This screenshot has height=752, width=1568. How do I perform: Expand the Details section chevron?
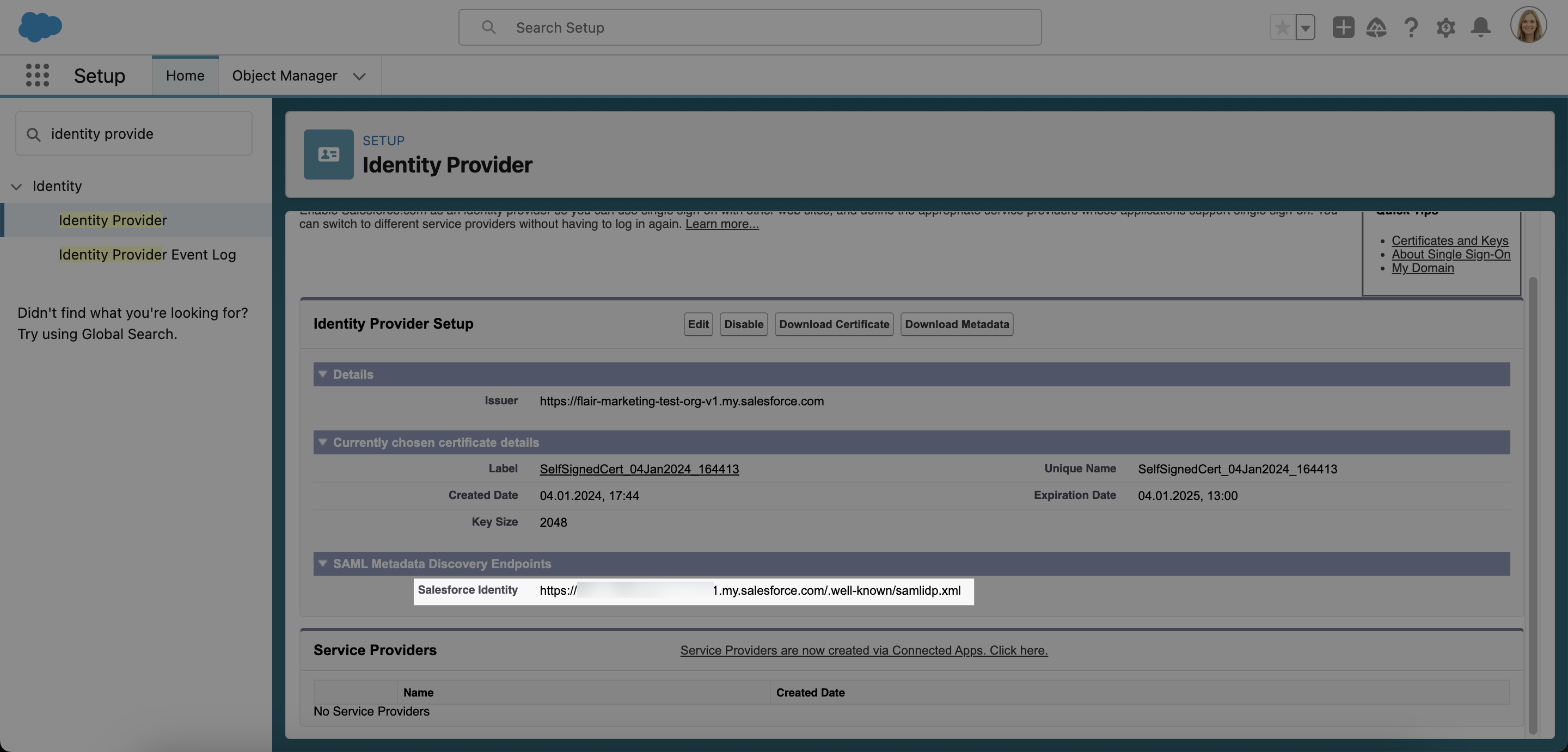322,374
